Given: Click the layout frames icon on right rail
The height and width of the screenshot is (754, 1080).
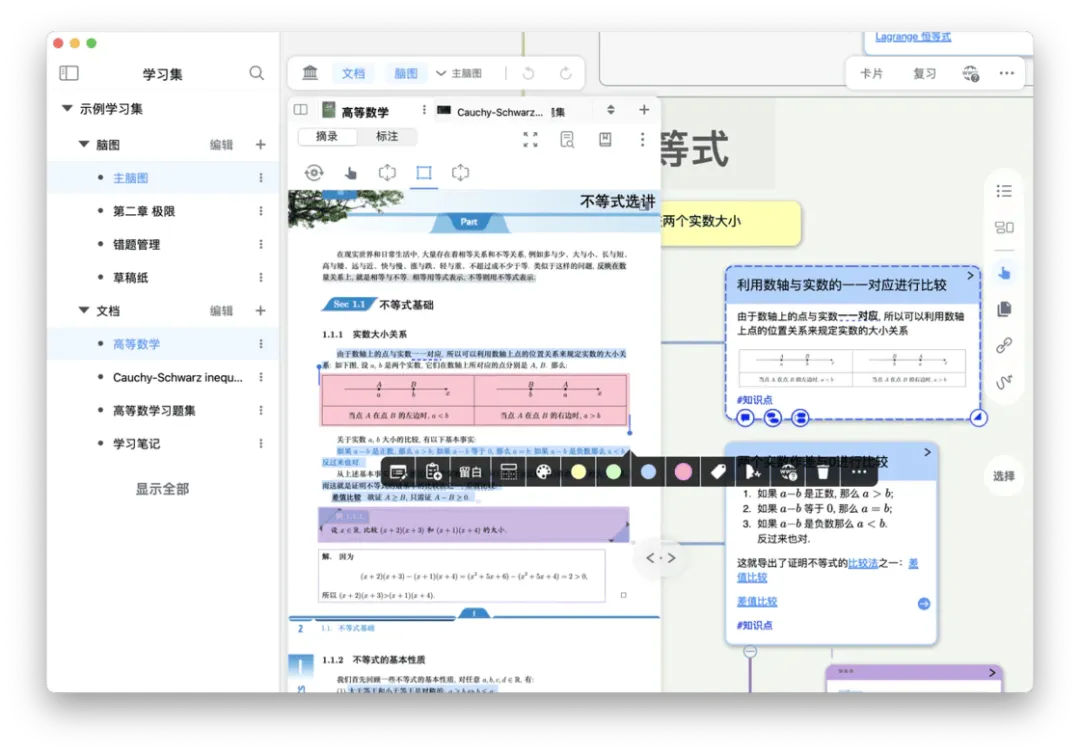Looking at the screenshot, I should tap(1004, 227).
